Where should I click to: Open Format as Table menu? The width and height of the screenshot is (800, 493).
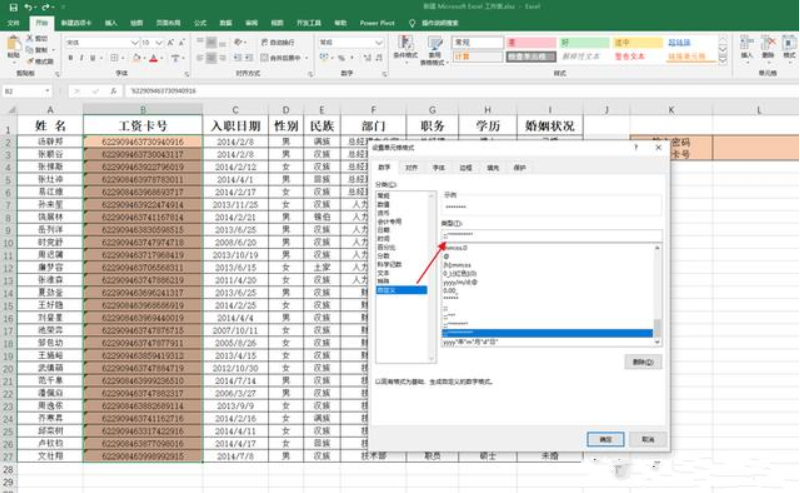coord(434,50)
